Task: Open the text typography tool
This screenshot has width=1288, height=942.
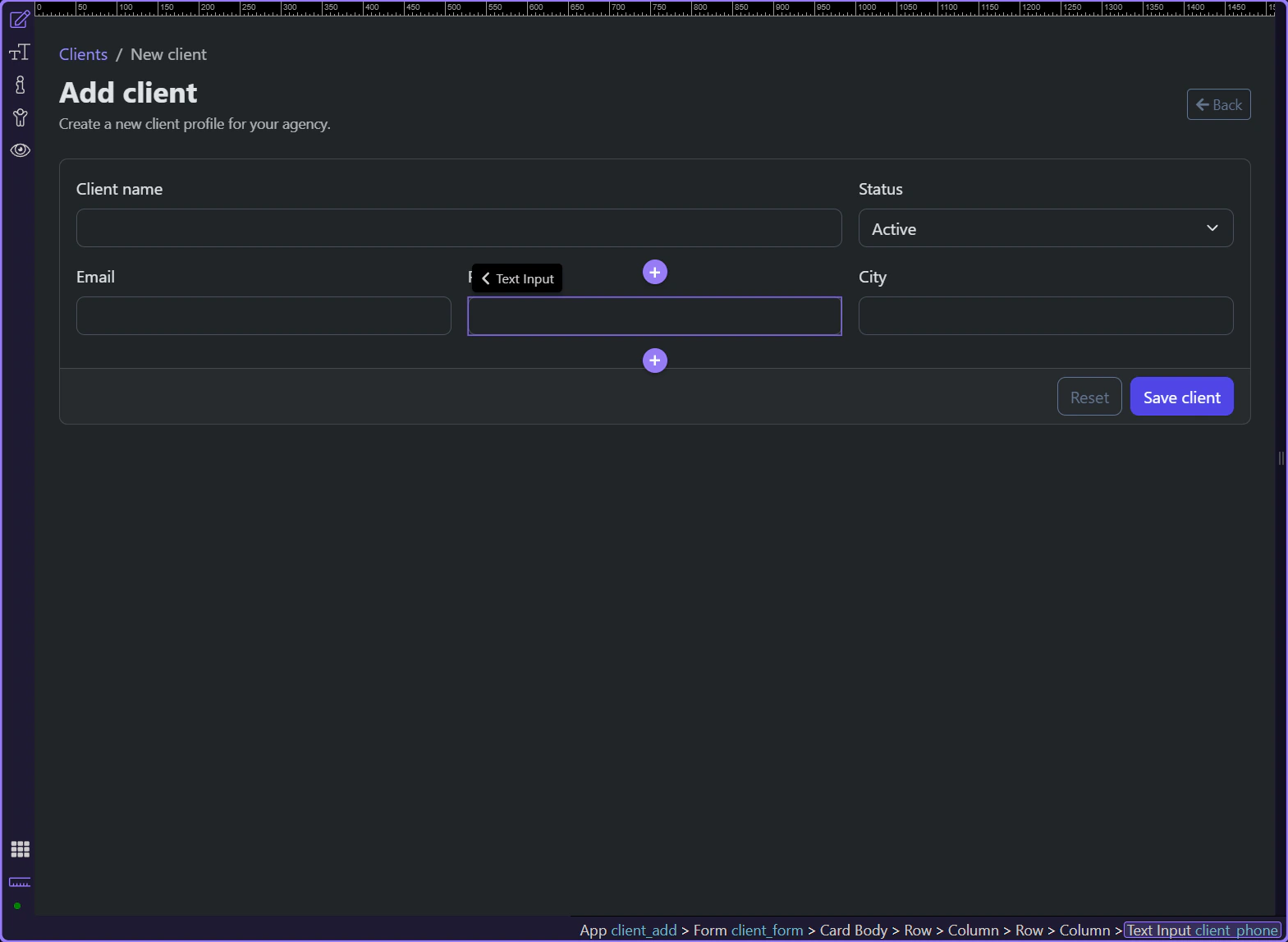Action: 20,53
